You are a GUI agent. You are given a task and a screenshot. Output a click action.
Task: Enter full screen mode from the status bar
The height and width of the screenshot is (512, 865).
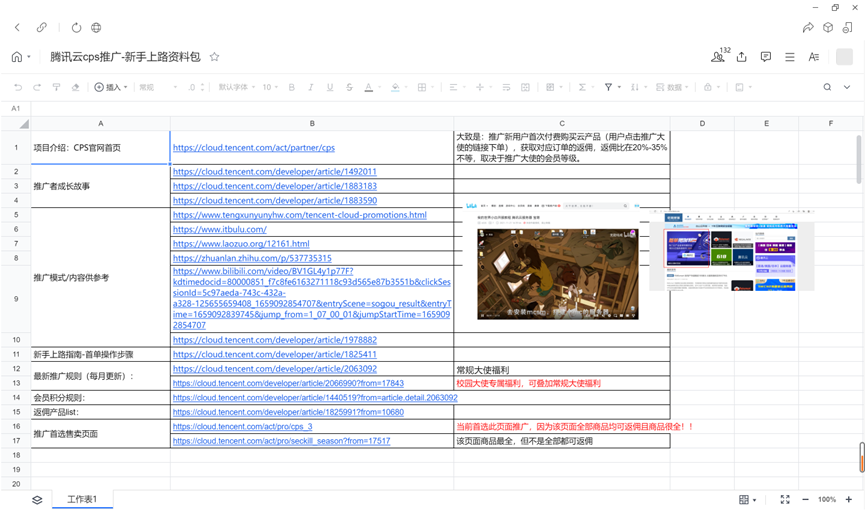point(785,499)
